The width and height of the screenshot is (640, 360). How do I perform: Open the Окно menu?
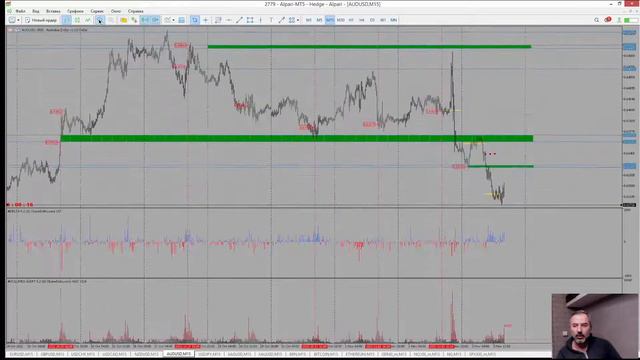click(x=116, y=11)
